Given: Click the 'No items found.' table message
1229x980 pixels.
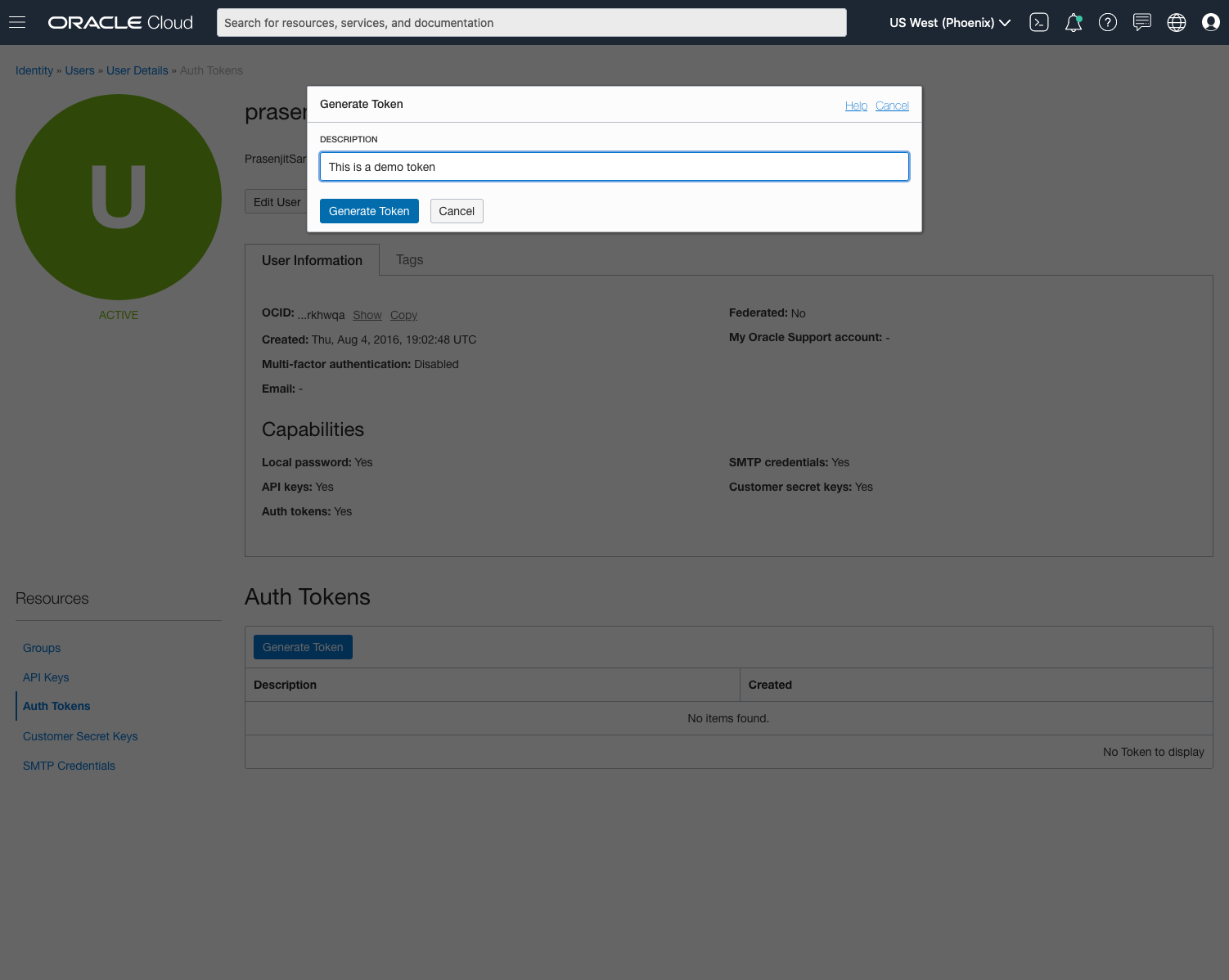Looking at the screenshot, I should click(728, 718).
